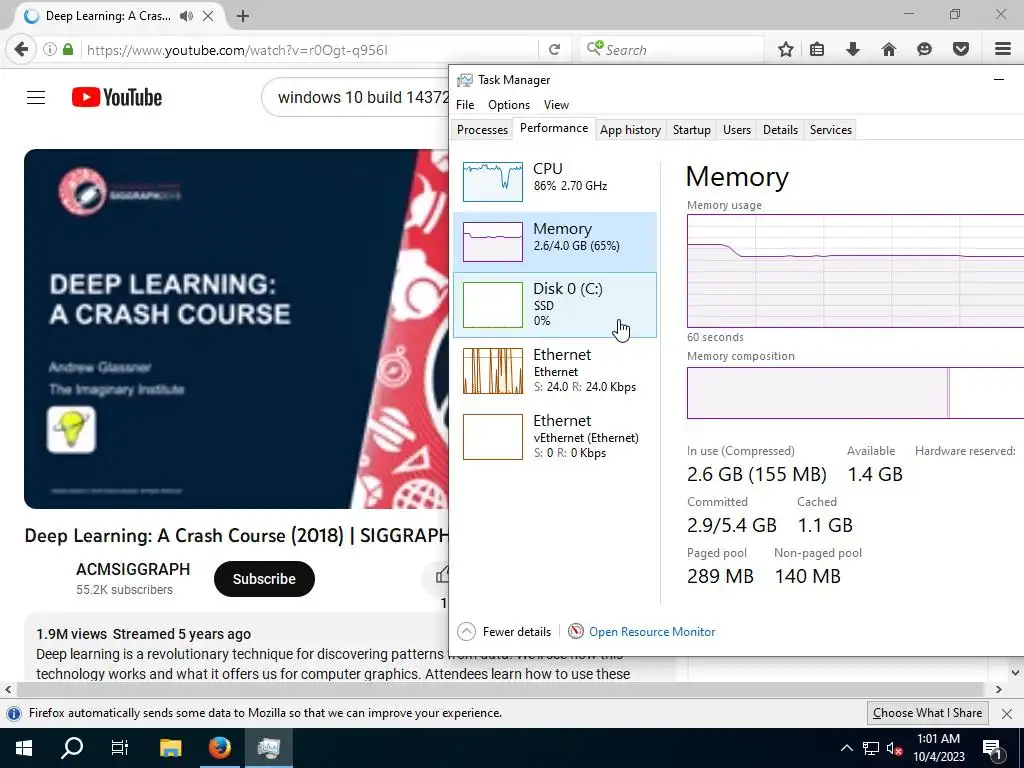Open Task Manager View menu
Screen dimensions: 1024x768
(x=556, y=104)
